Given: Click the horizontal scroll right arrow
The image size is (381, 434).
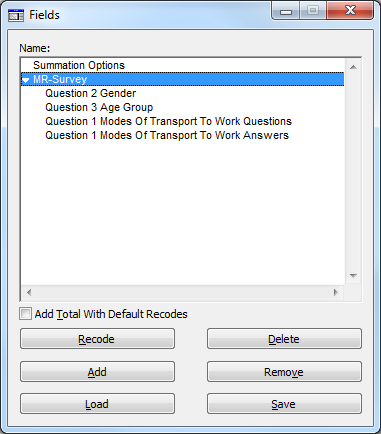Looking at the screenshot, I should click(336, 293).
